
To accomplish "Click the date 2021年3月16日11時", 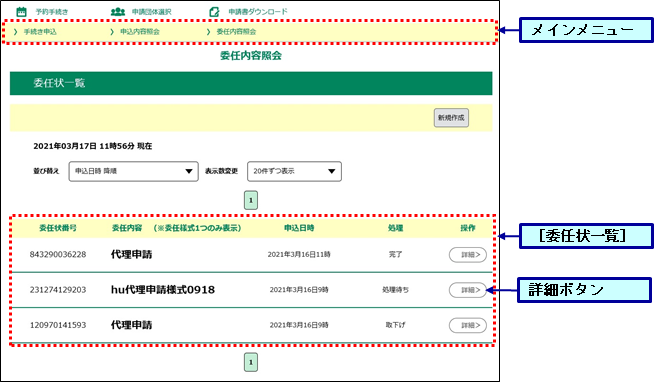I will click(x=299, y=254).
